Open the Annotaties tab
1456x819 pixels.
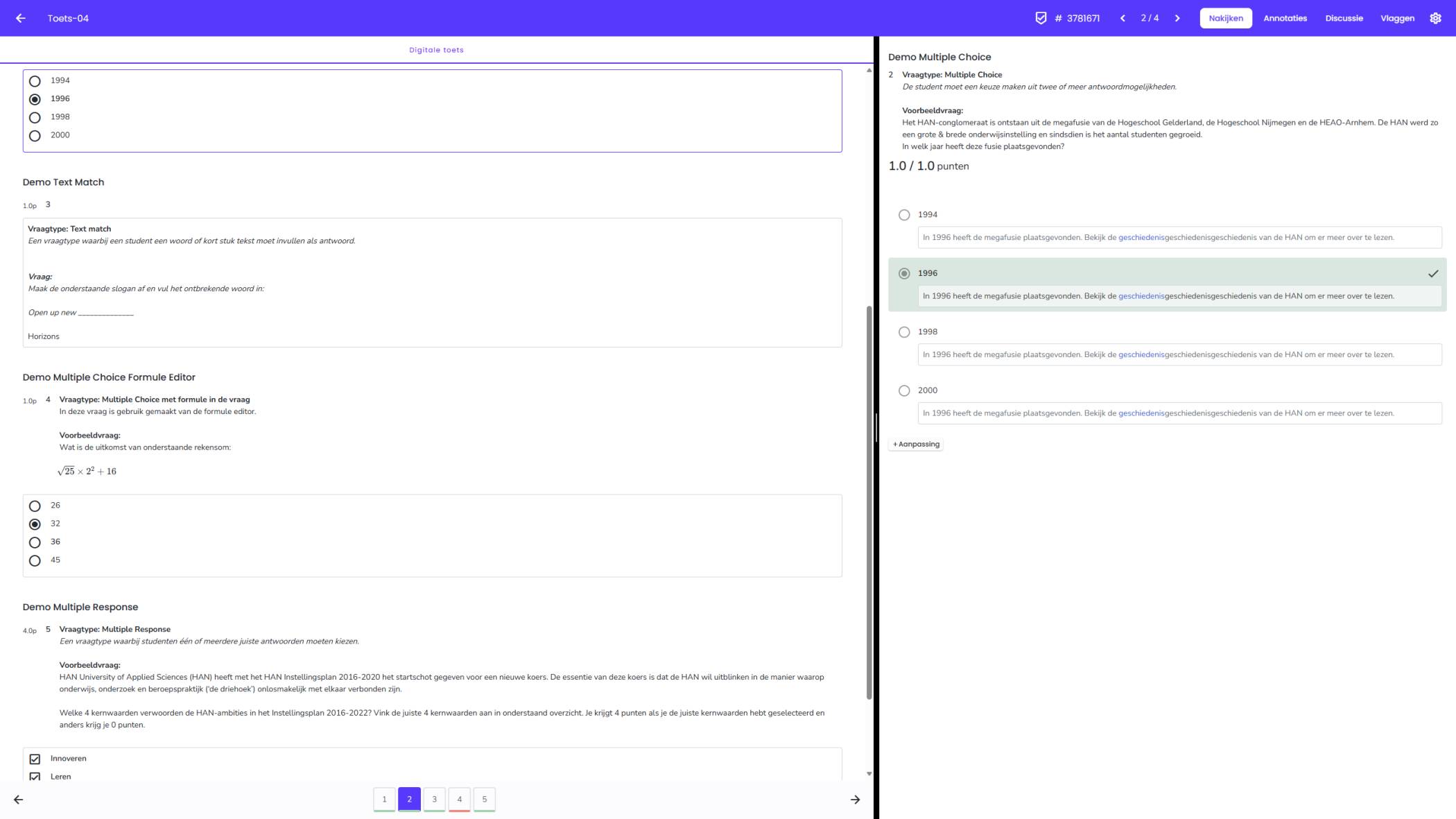tap(1285, 18)
